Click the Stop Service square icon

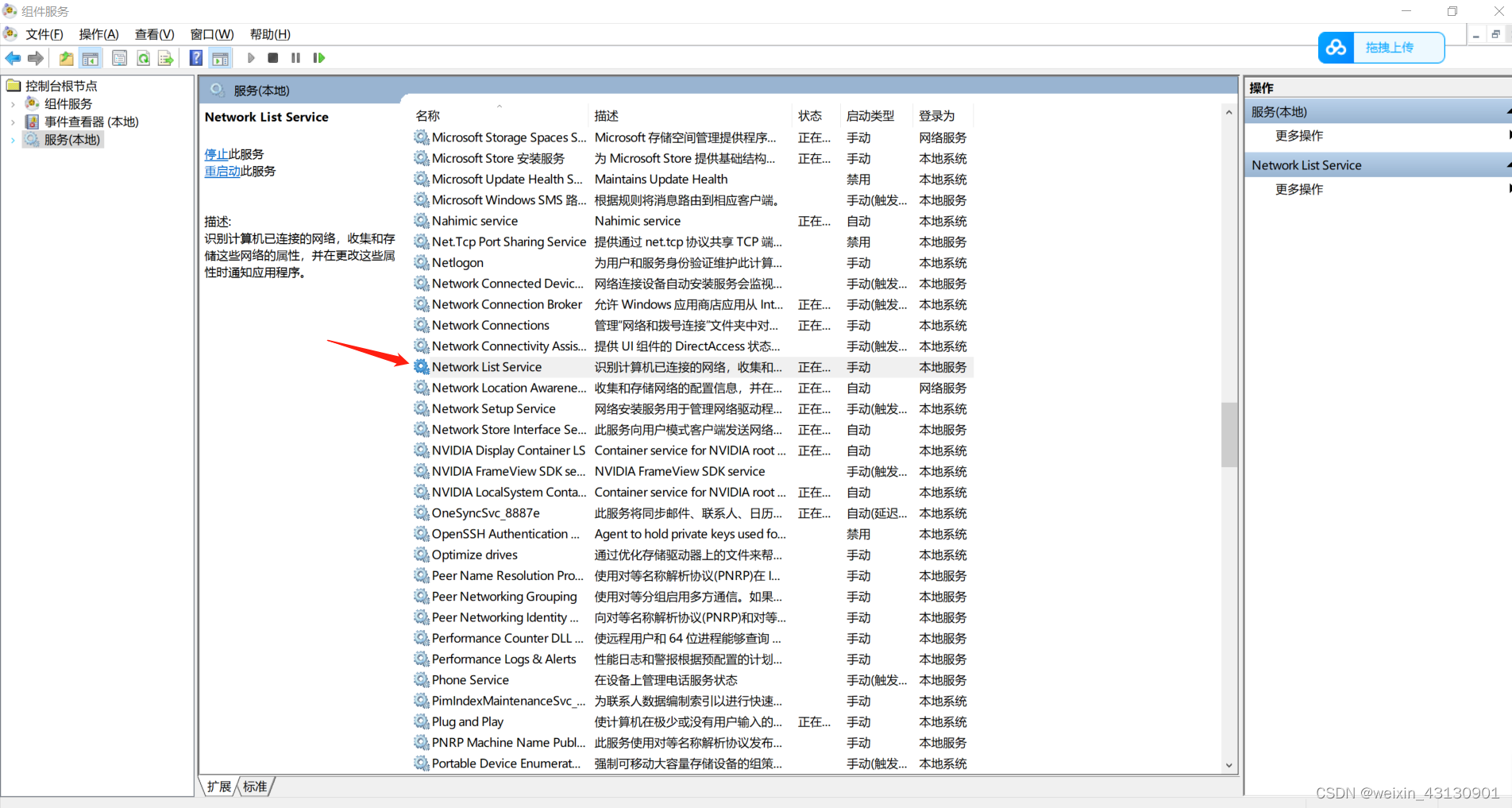tap(273, 58)
